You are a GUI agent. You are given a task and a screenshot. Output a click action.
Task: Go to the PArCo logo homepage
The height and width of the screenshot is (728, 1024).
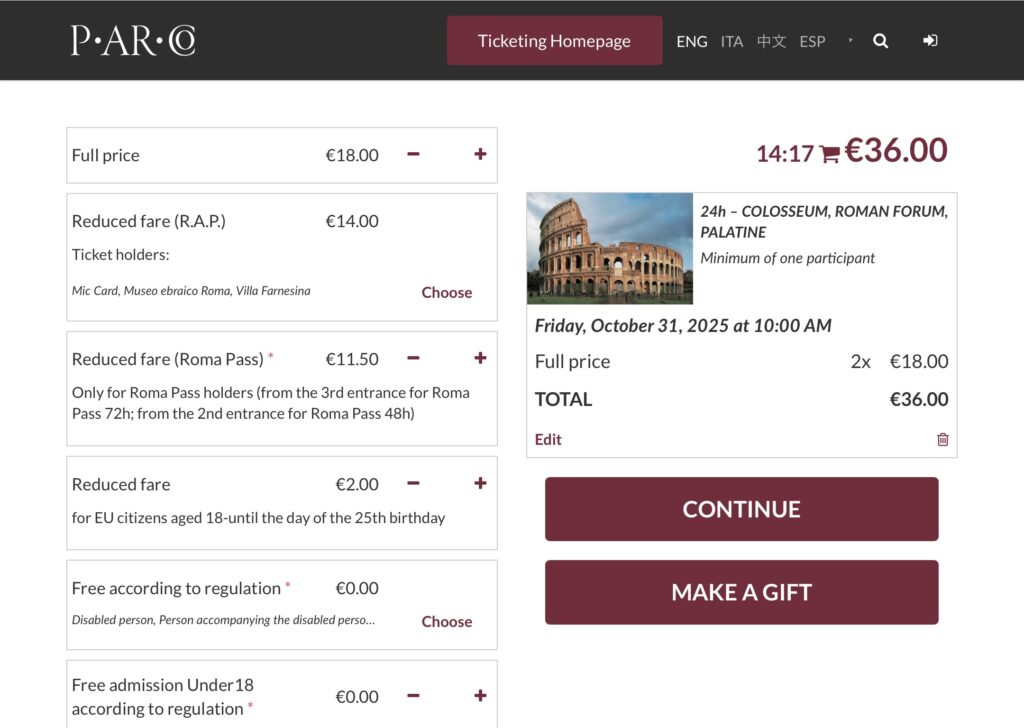tap(133, 40)
